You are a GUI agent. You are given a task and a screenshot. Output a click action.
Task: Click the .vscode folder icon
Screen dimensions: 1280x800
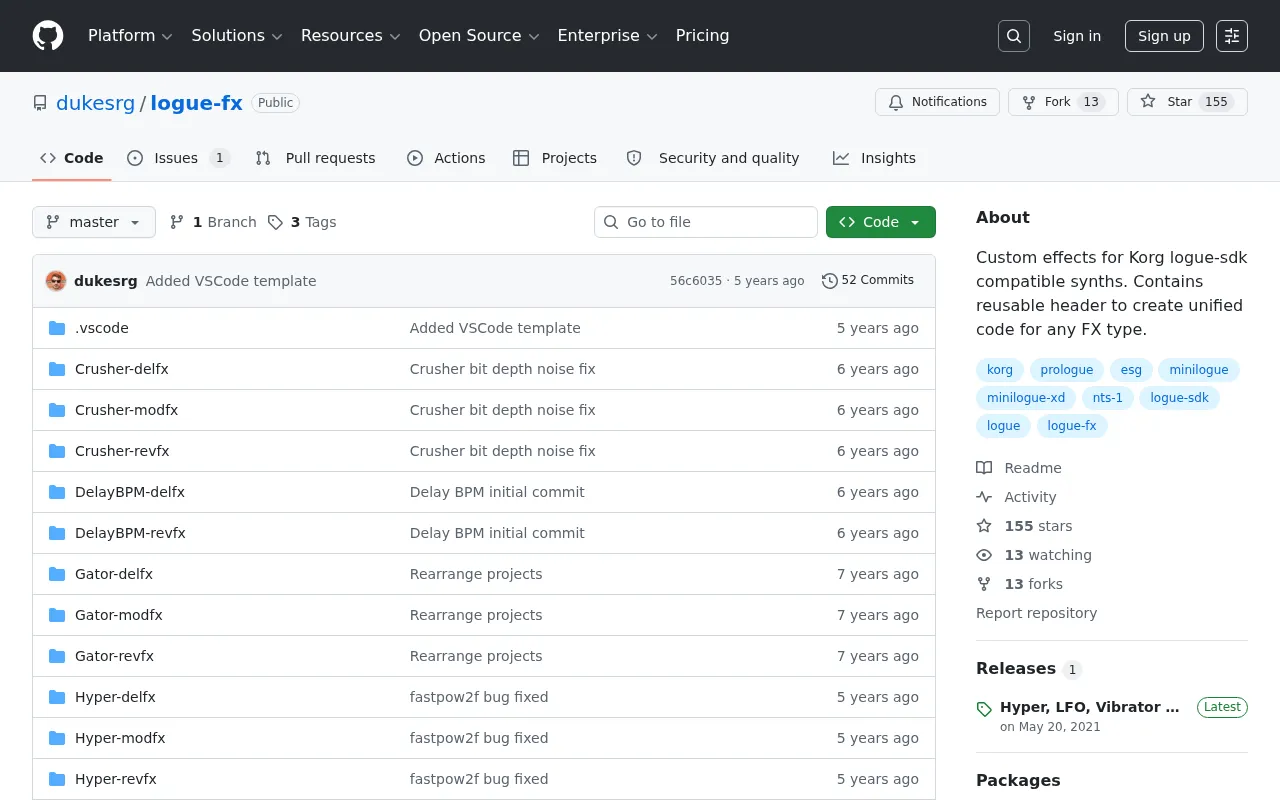click(57, 328)
